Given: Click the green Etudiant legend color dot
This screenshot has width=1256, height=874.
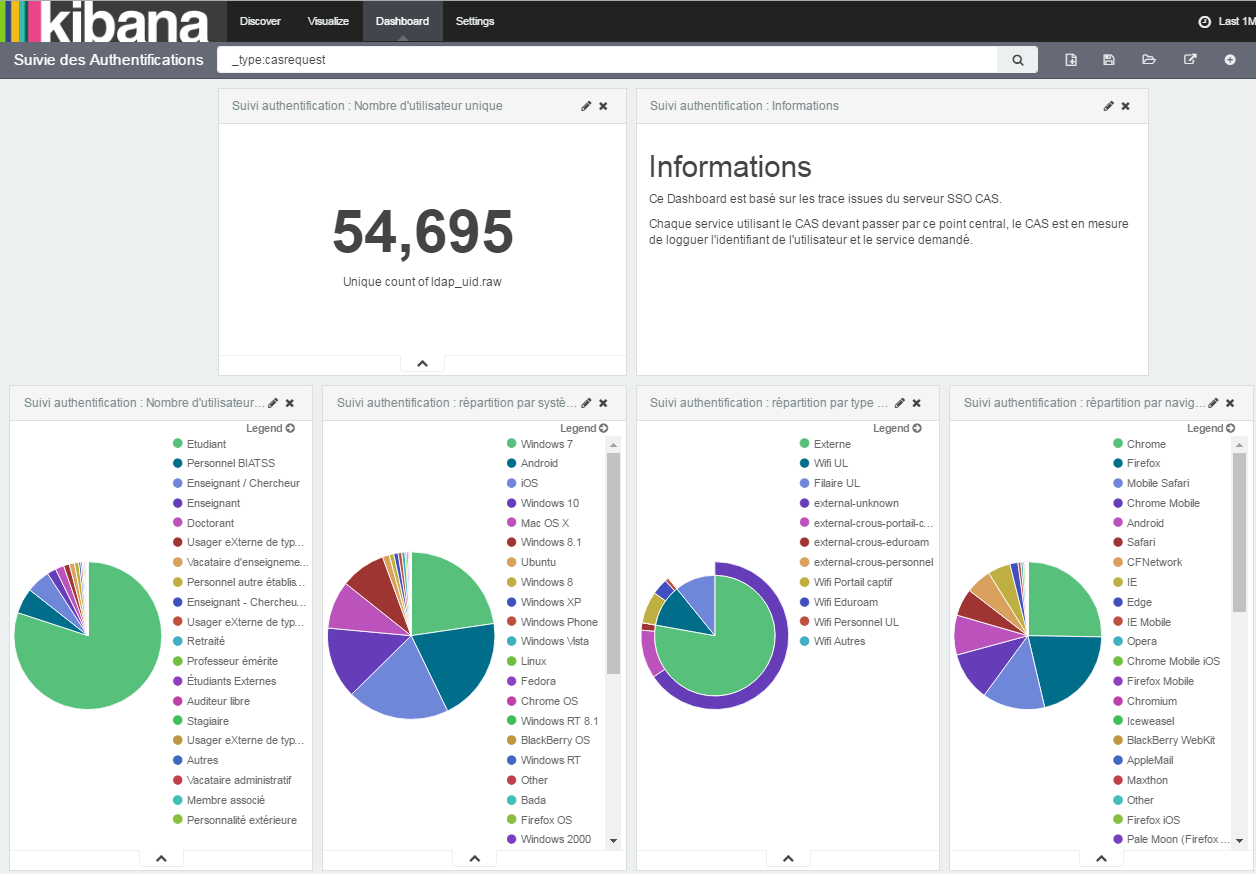Looking at the screenshot, I should (177, 444).
